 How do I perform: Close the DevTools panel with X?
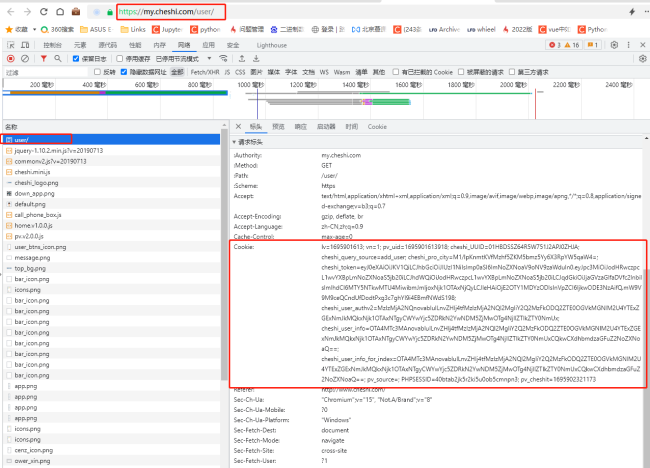tap(643, 45)
